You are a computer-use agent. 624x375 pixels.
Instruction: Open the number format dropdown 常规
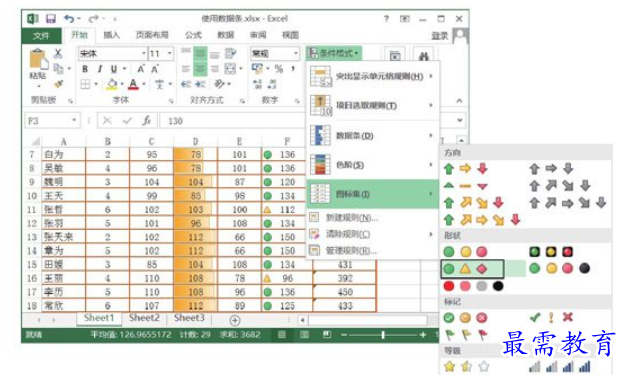coord(296,53)
